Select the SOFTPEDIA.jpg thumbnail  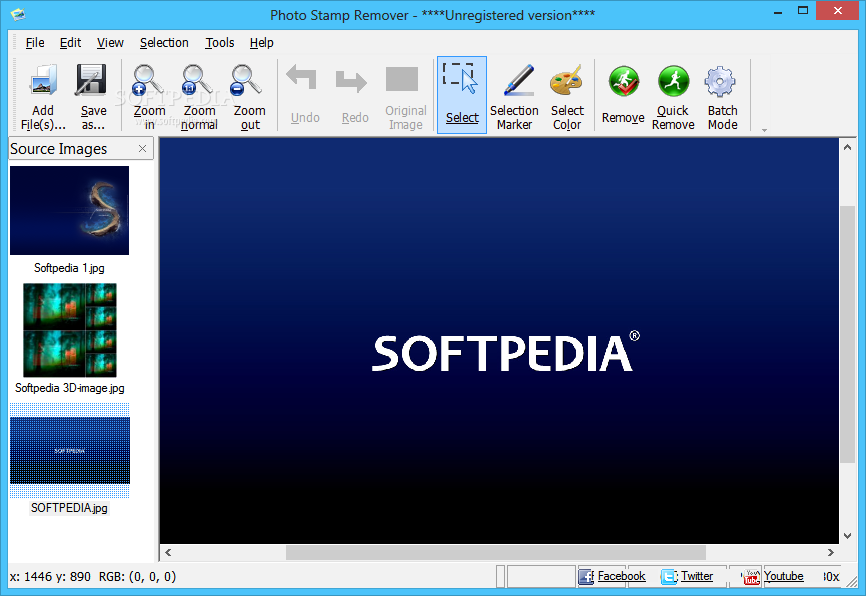pyautogui.click(x=70, y=451)
